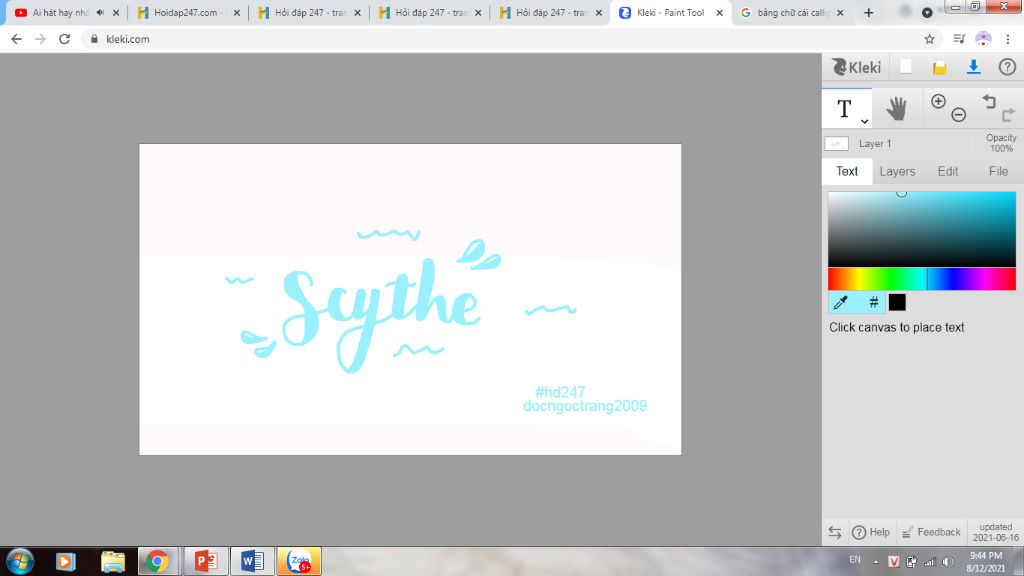1024x576 pixels.
Task: Open the volume control in tray
Action: coord(948,562)
